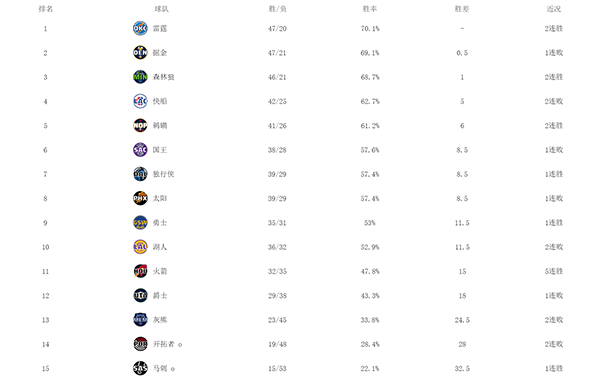Select the MIN Timberwolves team logo

point(140,77)
